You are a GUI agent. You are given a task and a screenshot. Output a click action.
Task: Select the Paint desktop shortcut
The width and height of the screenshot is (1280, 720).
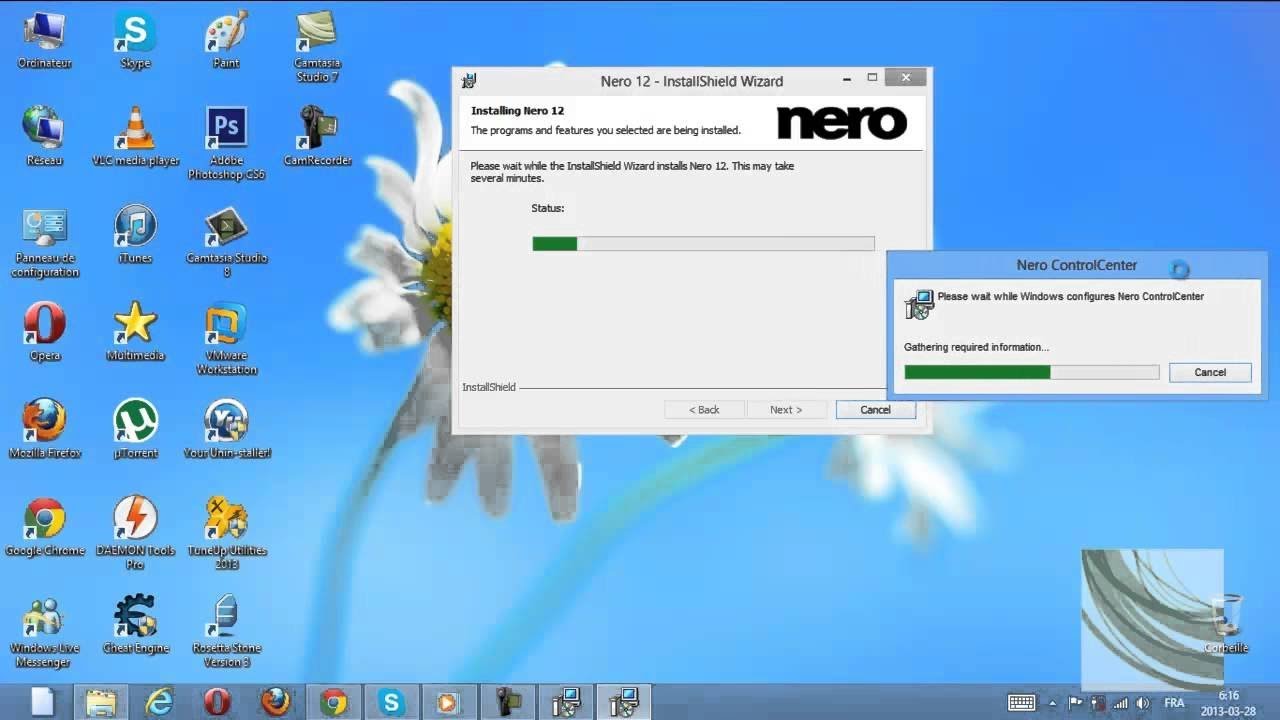point(226,40)
